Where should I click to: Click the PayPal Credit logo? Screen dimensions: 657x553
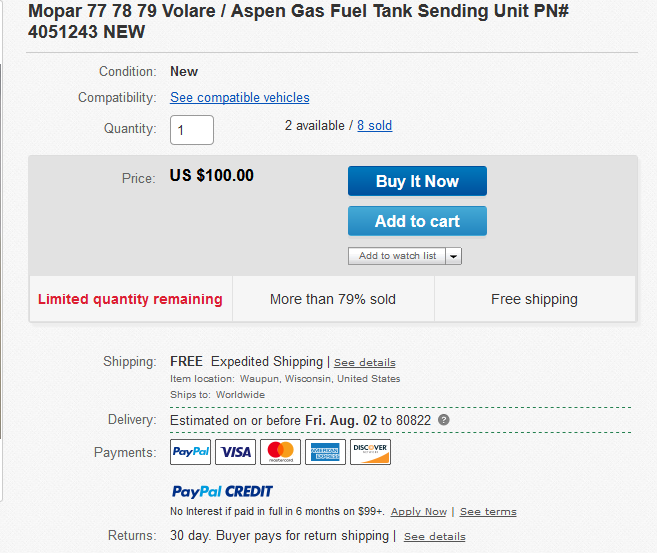point(222,491)
